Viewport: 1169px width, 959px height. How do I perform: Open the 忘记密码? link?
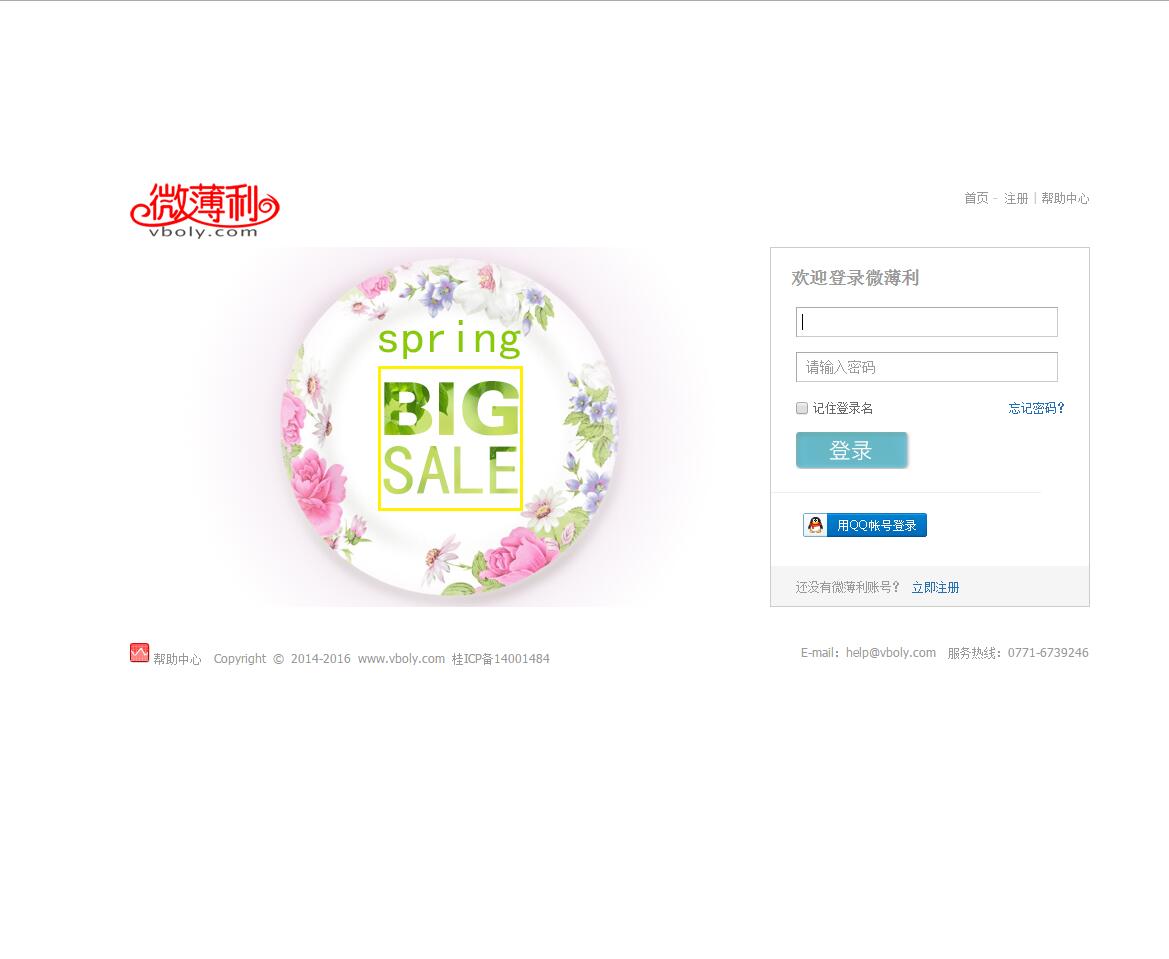tap(1036, 408)
